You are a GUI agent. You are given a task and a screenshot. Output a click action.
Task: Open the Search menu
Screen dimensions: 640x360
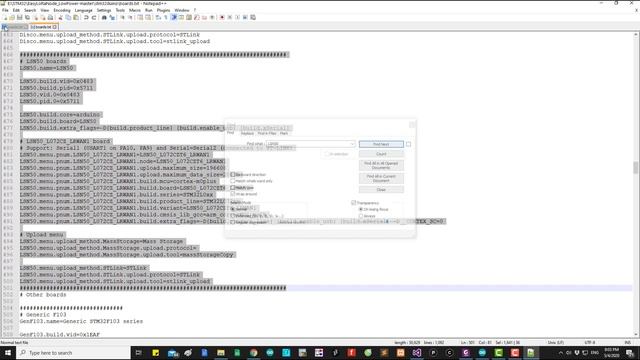click(30, 10)
